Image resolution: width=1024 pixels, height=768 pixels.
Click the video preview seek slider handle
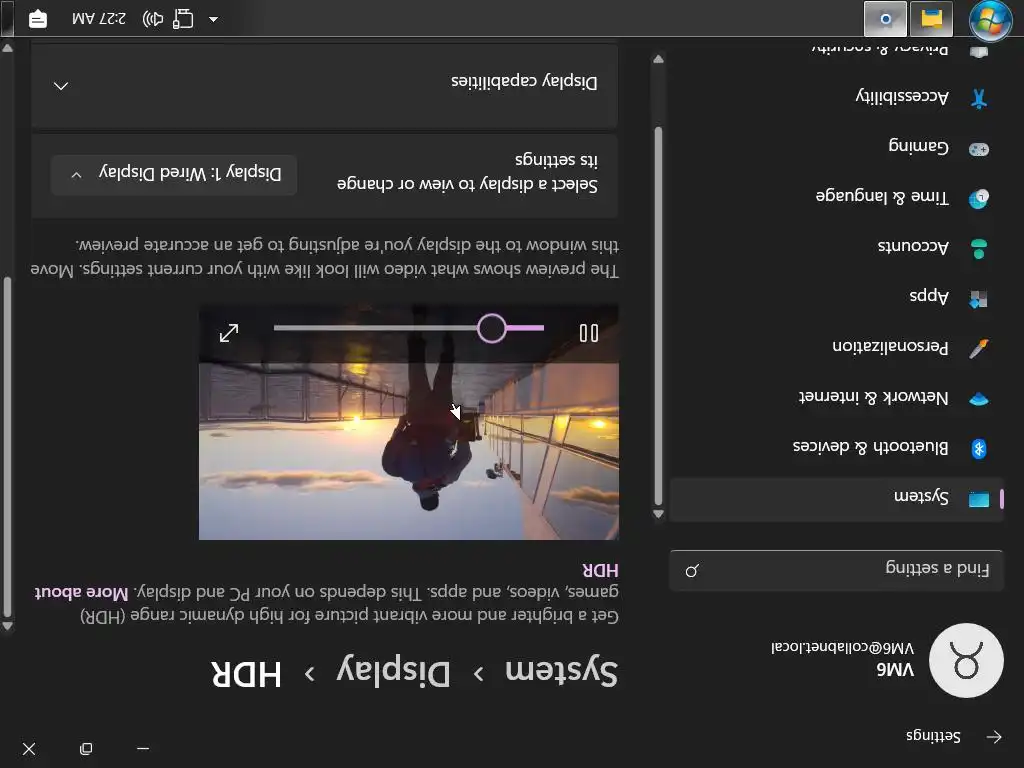click(x=491, y=328)
